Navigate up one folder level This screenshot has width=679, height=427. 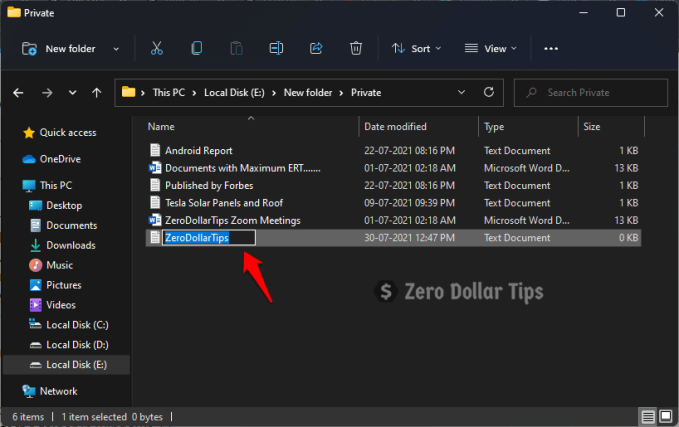[96, 93]
